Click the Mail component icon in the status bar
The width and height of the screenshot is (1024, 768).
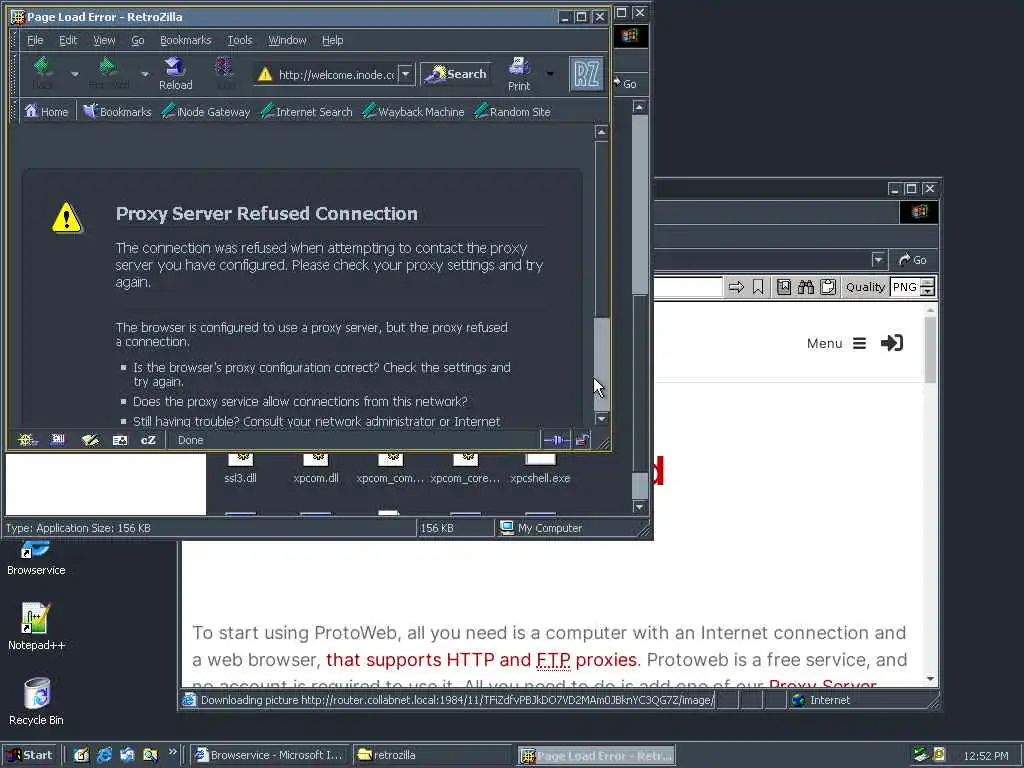pos(58,440)
